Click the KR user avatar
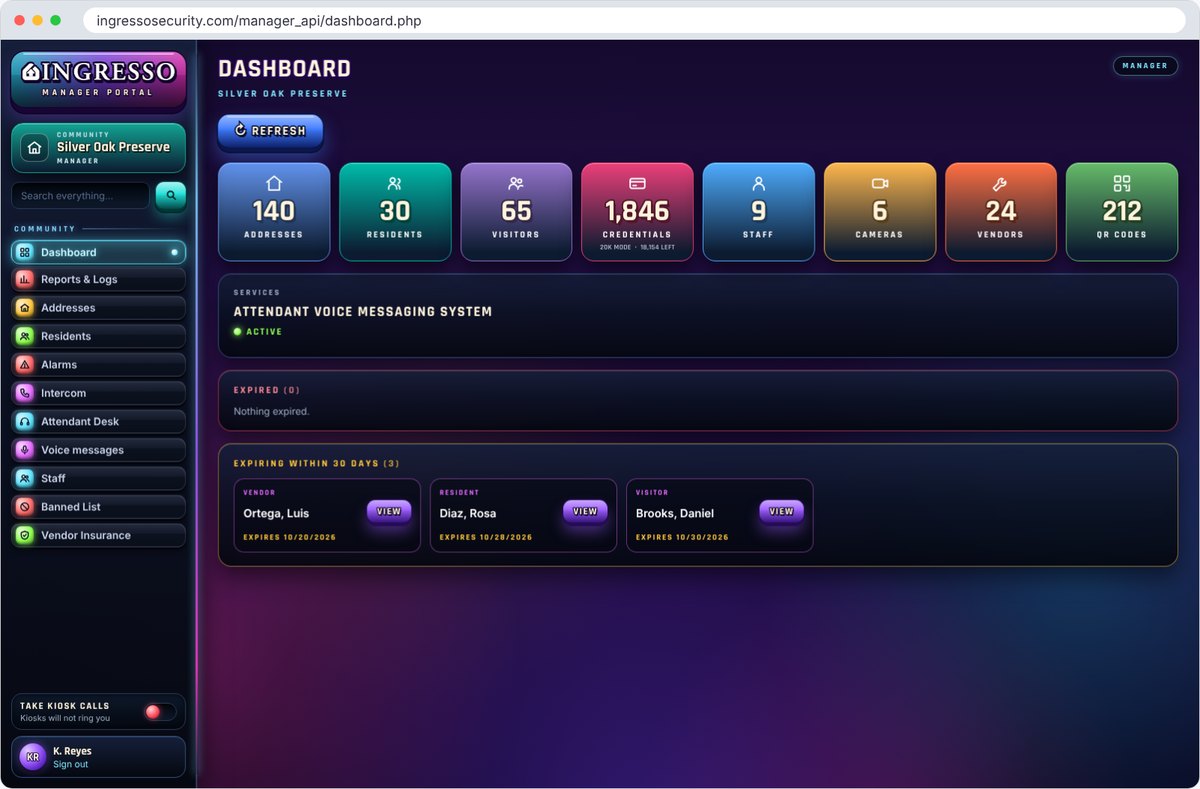The image size is (1200, 789). coord(33,757)
